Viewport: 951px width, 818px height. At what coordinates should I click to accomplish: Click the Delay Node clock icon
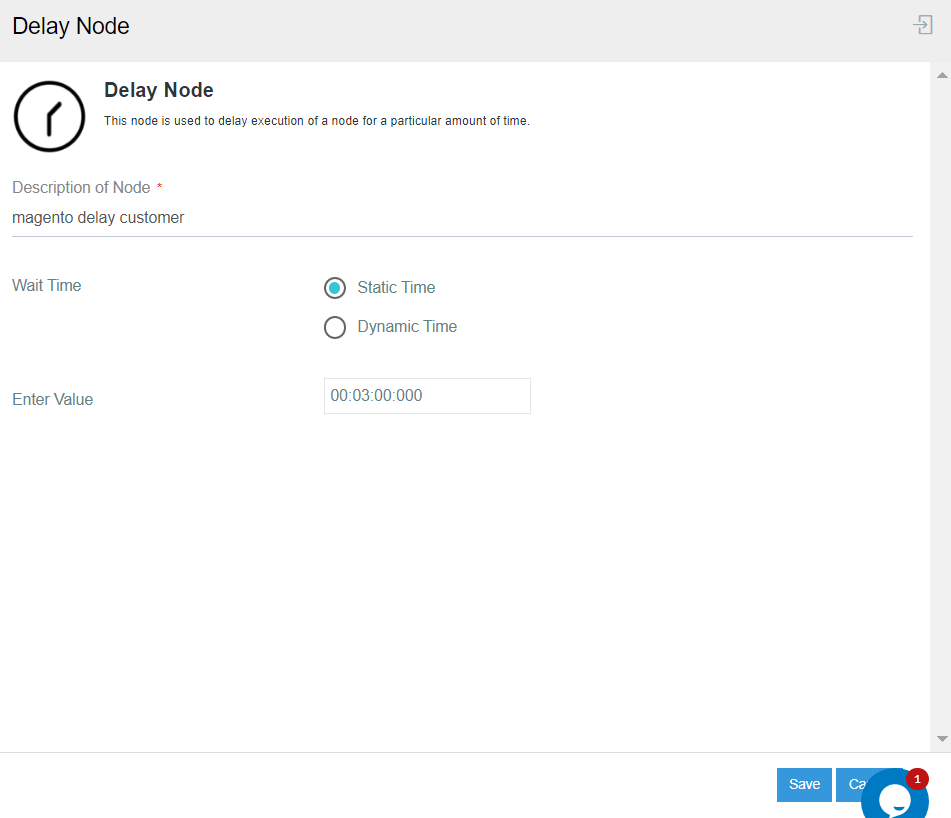pyautogui.click(x=49, y=117)
